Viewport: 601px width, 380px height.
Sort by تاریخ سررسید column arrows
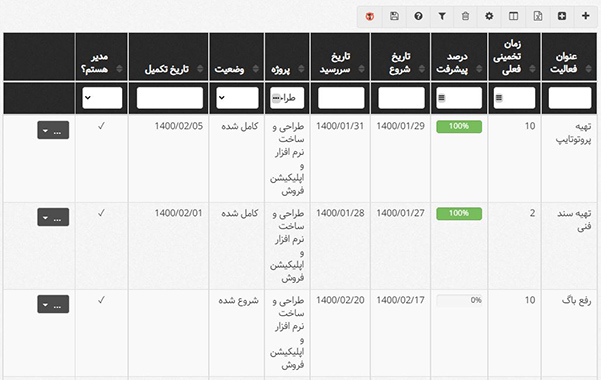(361, 69)
